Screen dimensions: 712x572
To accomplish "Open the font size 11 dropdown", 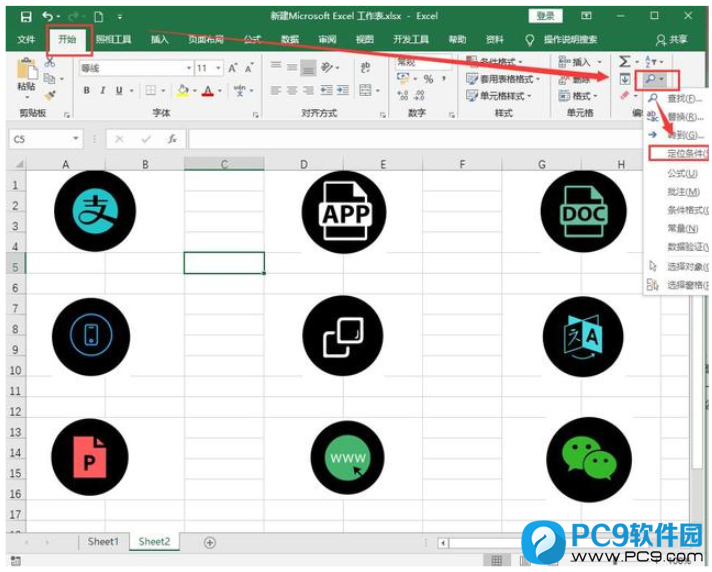I will coord(218,68).
